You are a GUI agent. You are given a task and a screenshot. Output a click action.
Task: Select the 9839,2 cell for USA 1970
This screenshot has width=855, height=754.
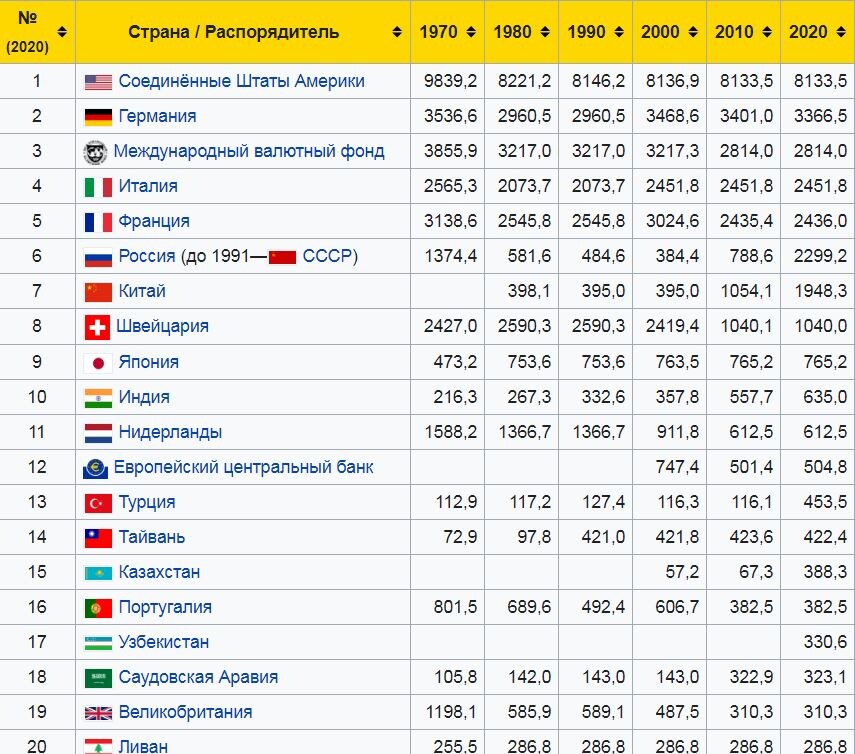(x=450, y=81)
